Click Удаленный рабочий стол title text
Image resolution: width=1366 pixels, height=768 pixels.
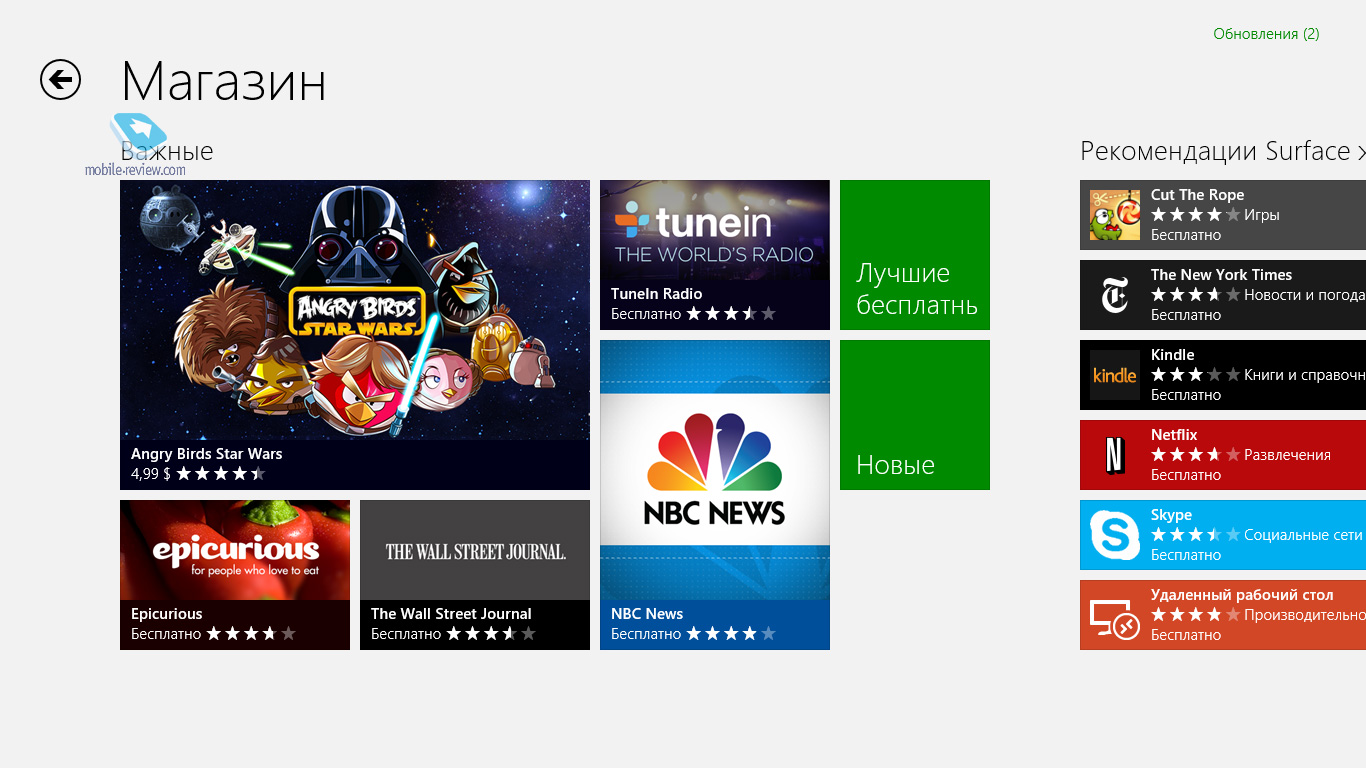(x=1242, y=595)
